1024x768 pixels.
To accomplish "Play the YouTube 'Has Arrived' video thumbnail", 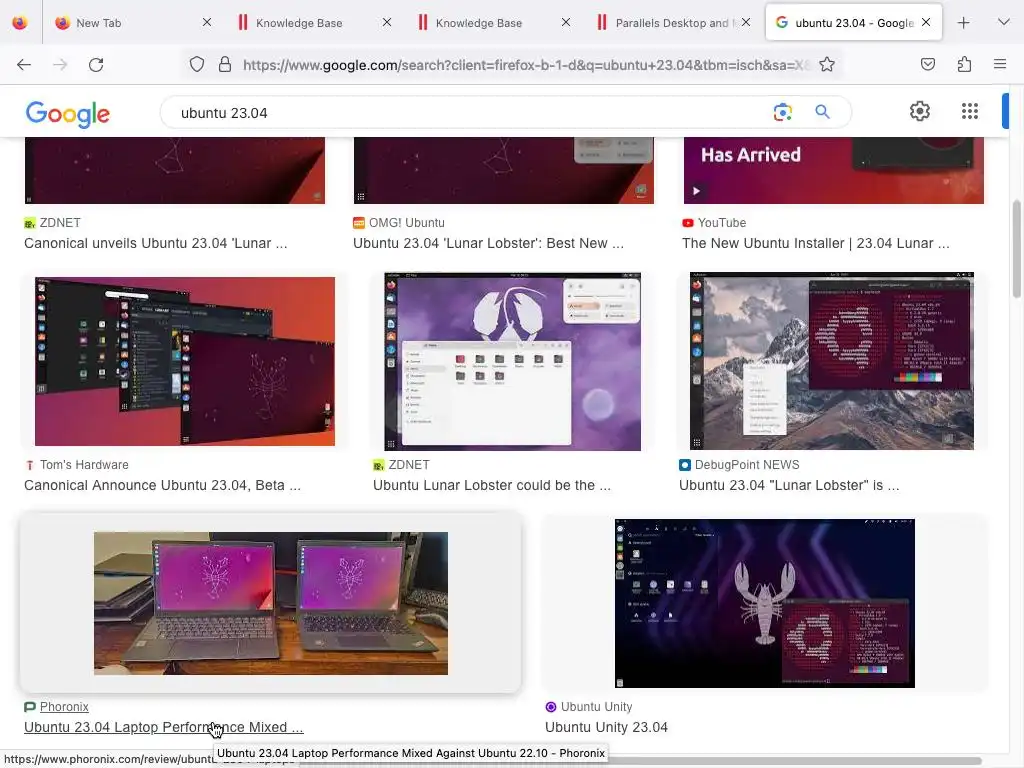I will (x=833, y=170).
